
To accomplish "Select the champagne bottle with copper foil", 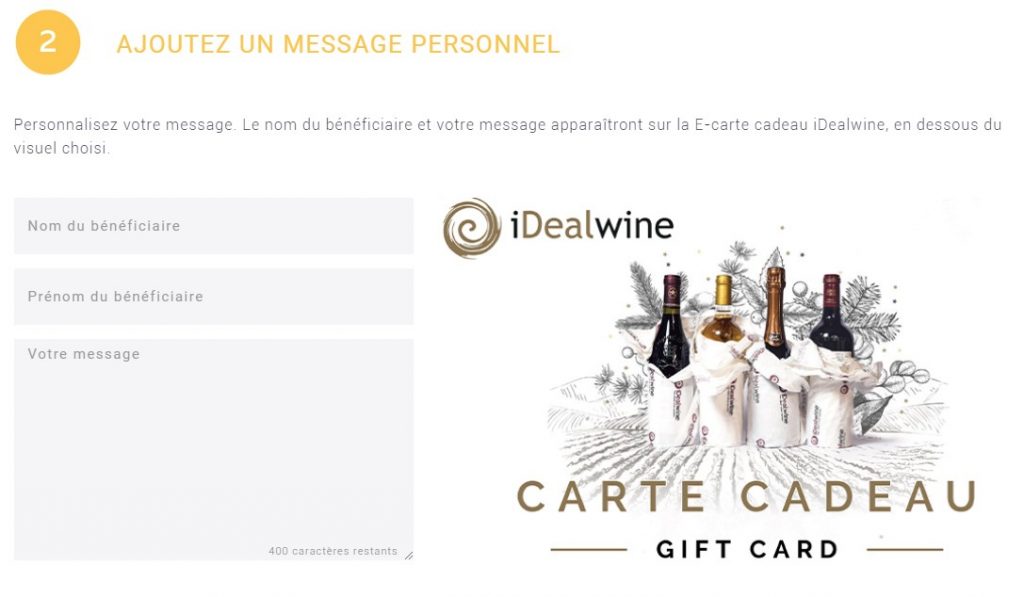I will (x=775, y=312).
